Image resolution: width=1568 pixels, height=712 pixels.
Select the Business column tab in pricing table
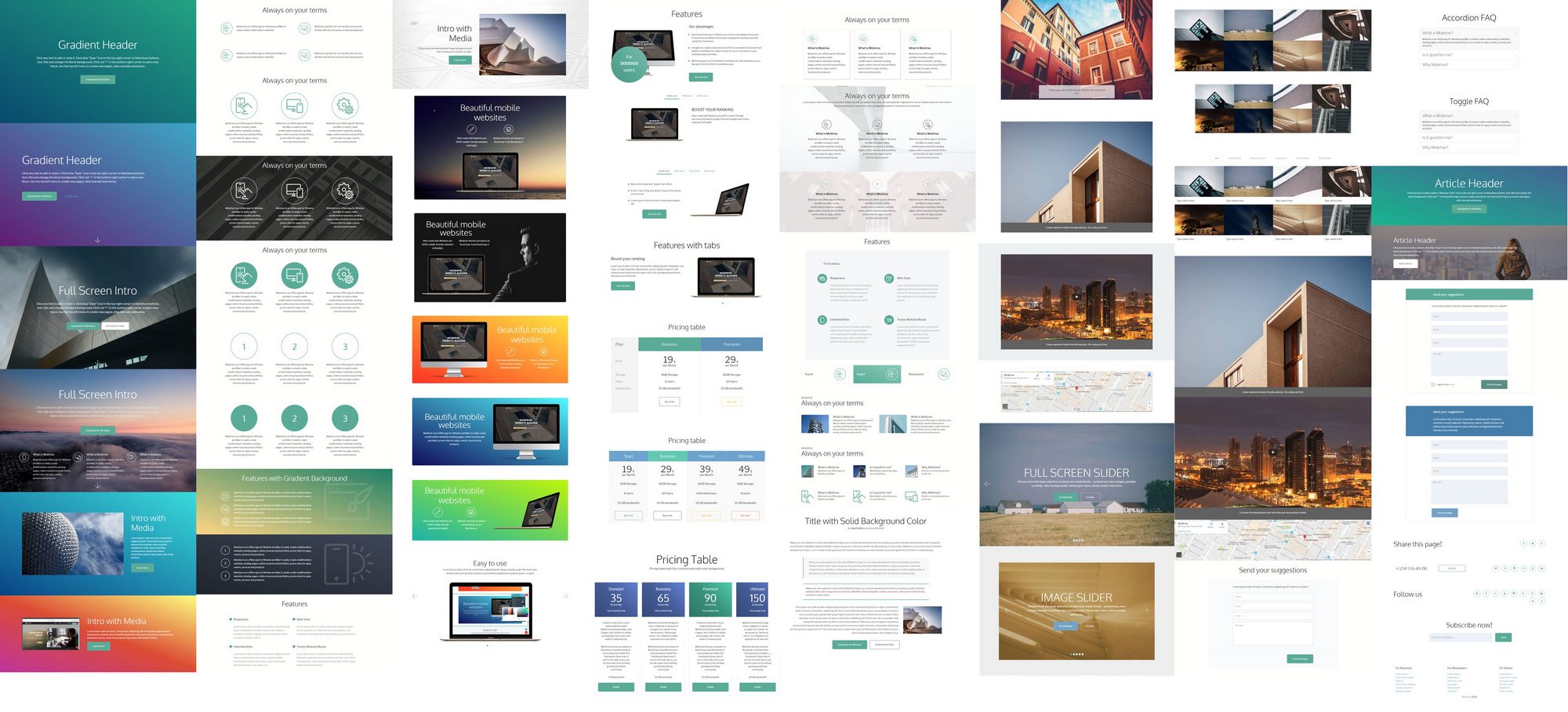670,344
